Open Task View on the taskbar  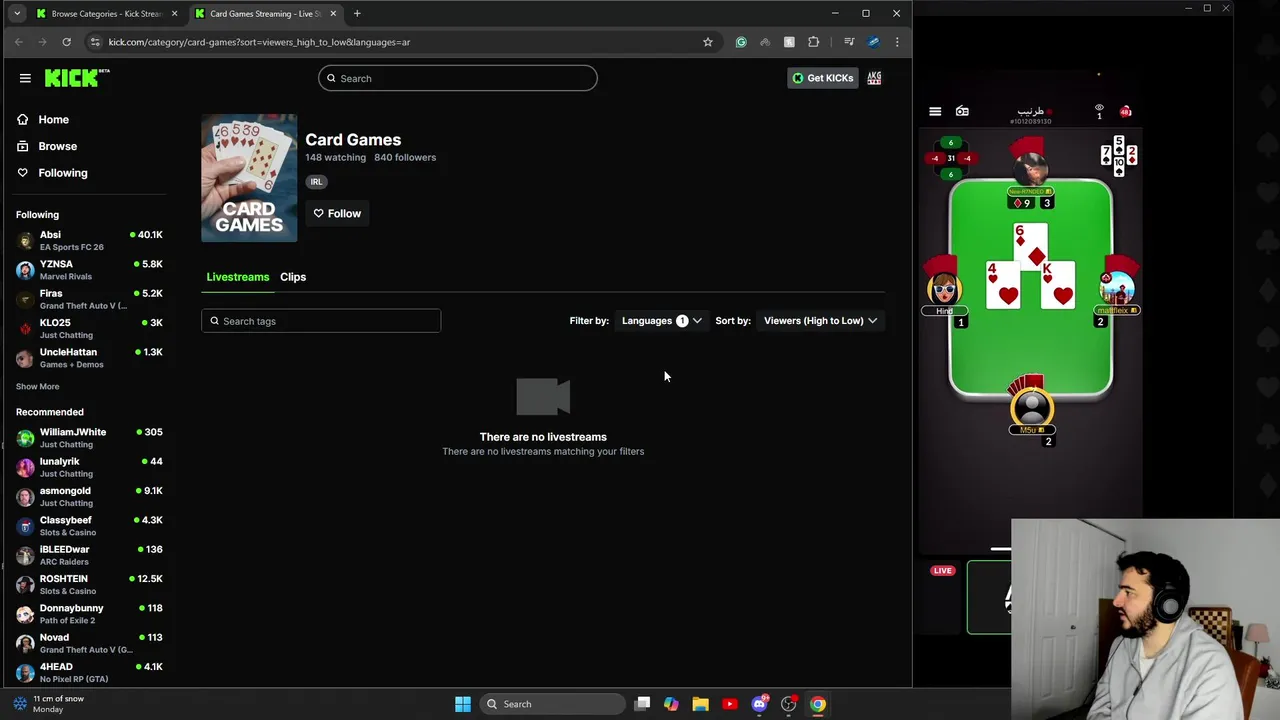pyautogui.click(x=642, y=704)
